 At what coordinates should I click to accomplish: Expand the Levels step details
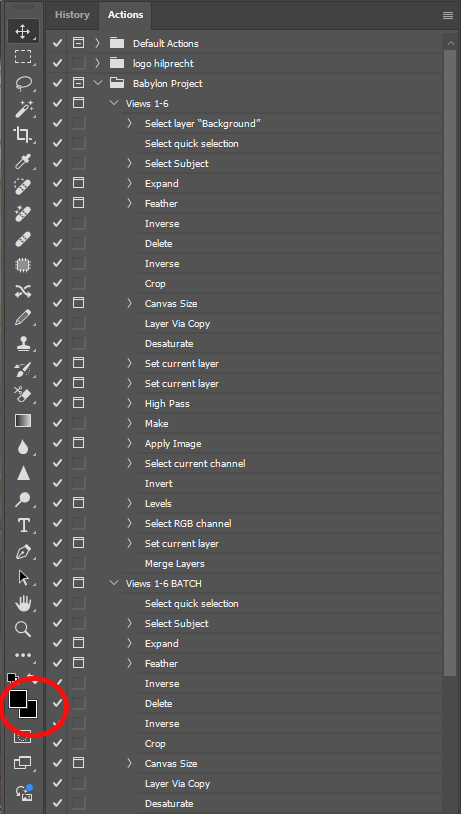[x=130, y=503]
